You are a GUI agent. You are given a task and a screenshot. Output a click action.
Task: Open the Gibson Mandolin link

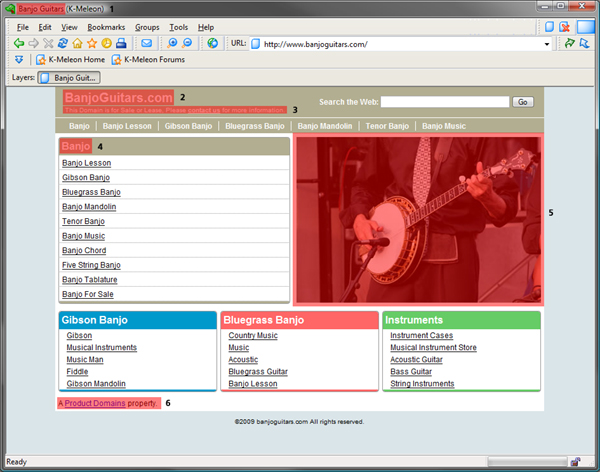(96, 384)
